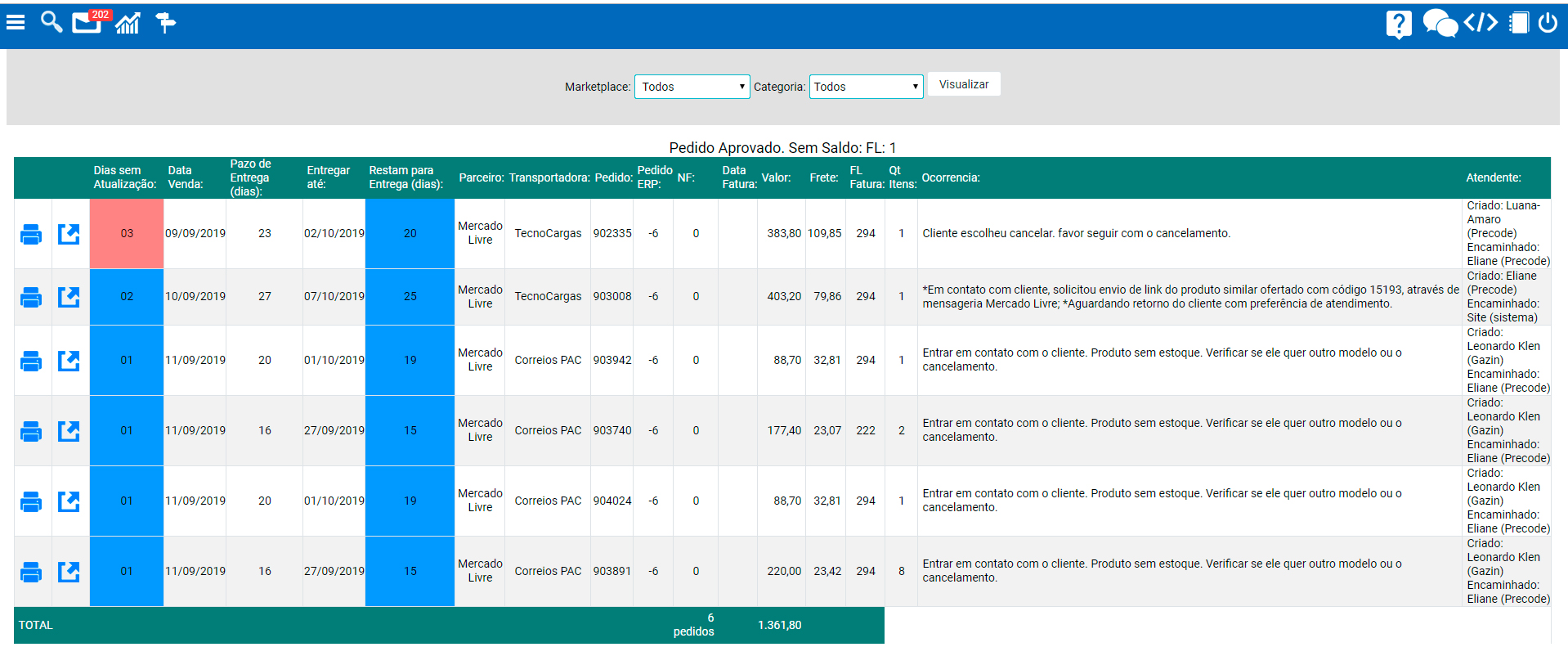
Task: Open order 903942 in external view
Action: [x=69, y=361]
